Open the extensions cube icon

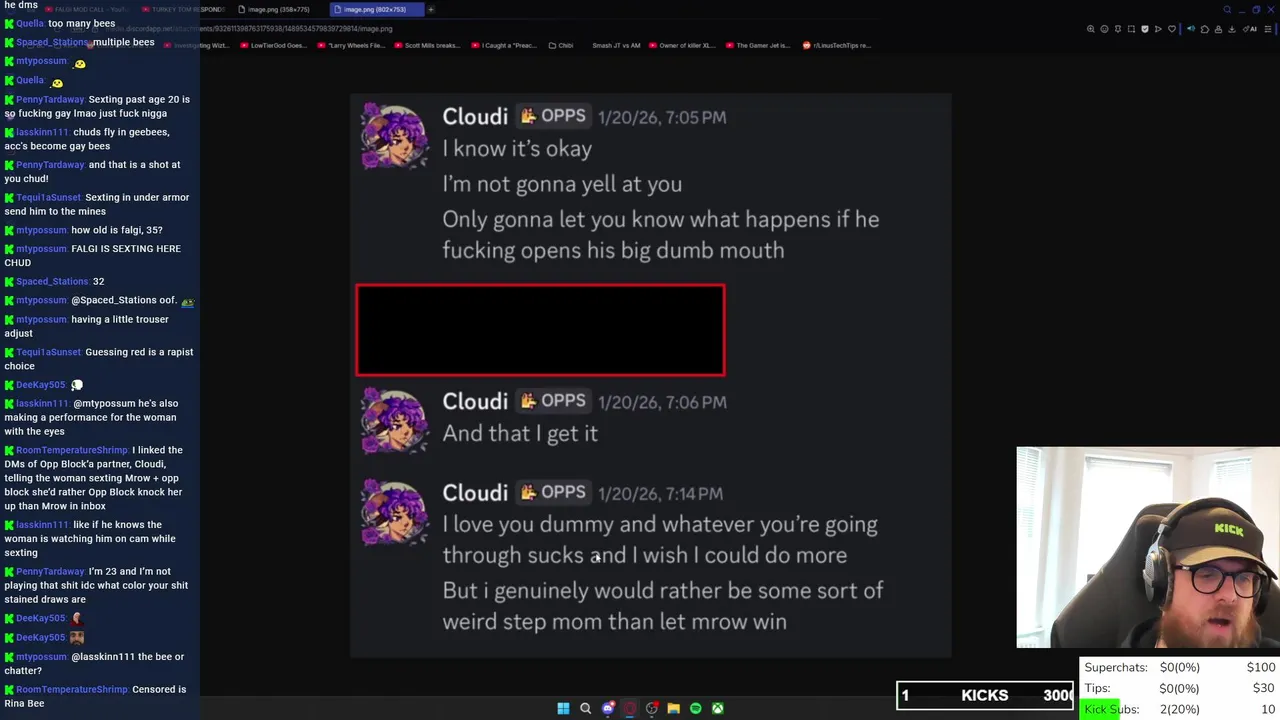1205,29
